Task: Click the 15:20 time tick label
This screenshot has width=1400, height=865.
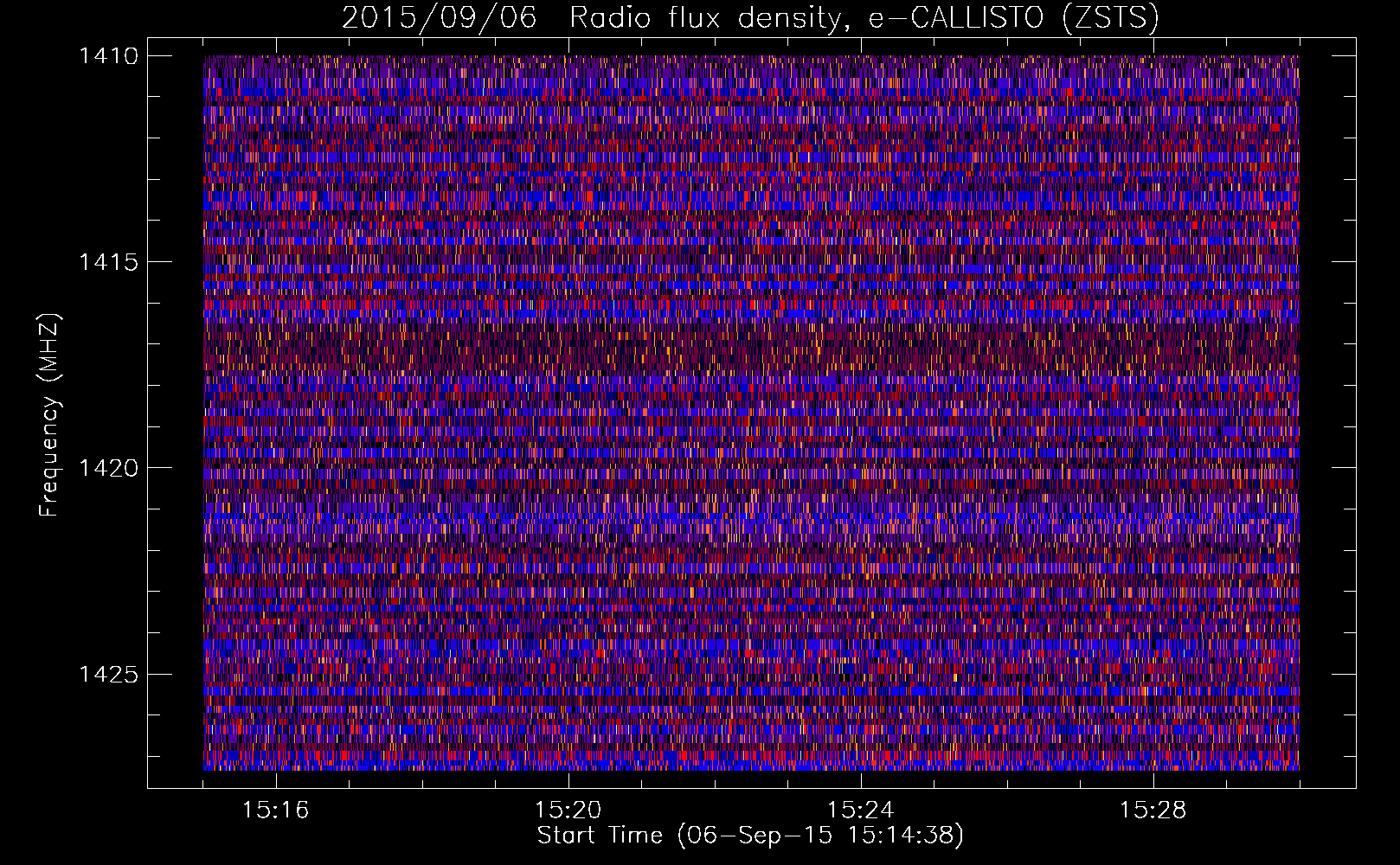Action: pos(568,811)
